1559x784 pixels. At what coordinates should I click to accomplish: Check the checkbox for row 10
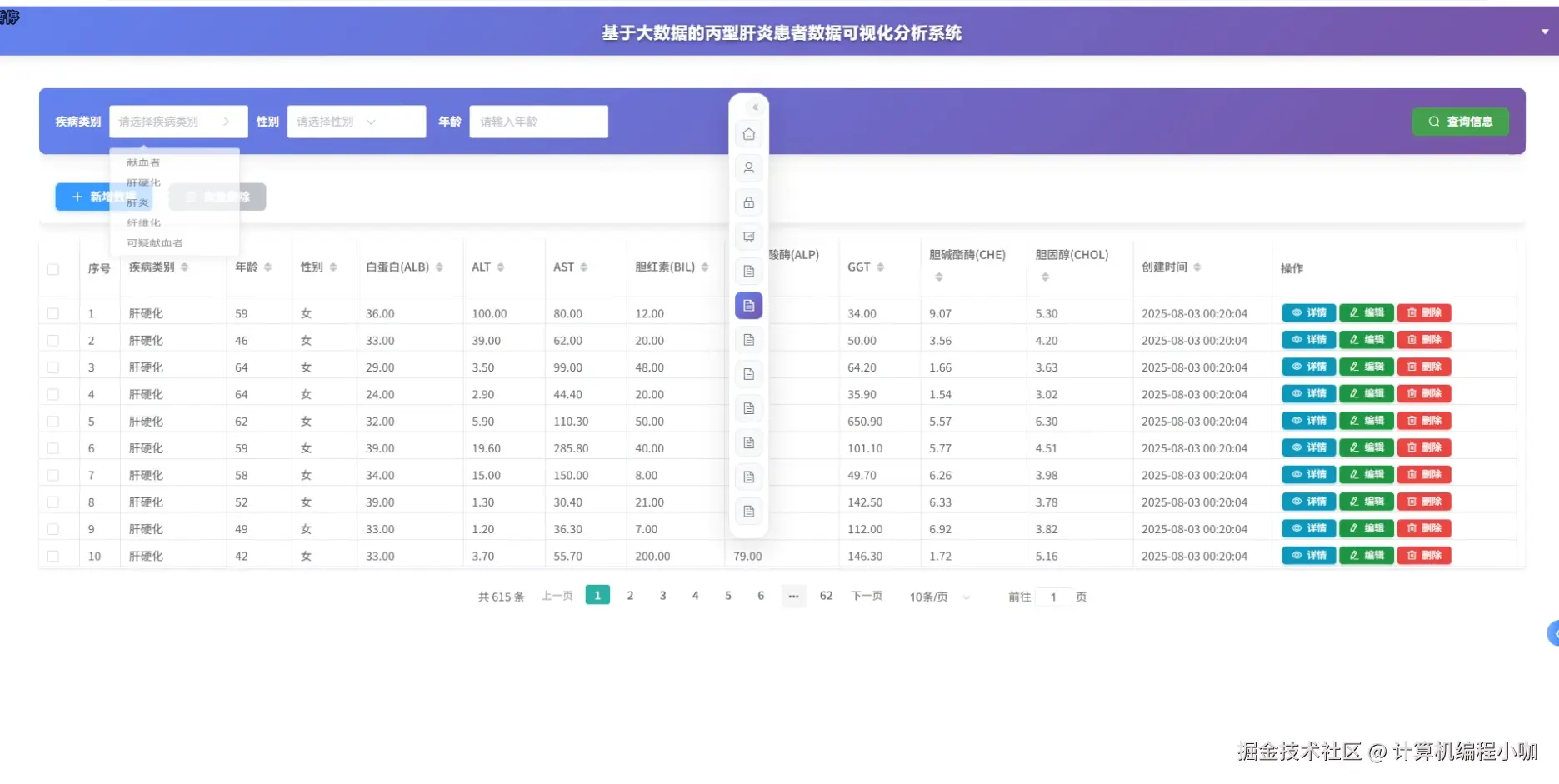click(53, 556)
